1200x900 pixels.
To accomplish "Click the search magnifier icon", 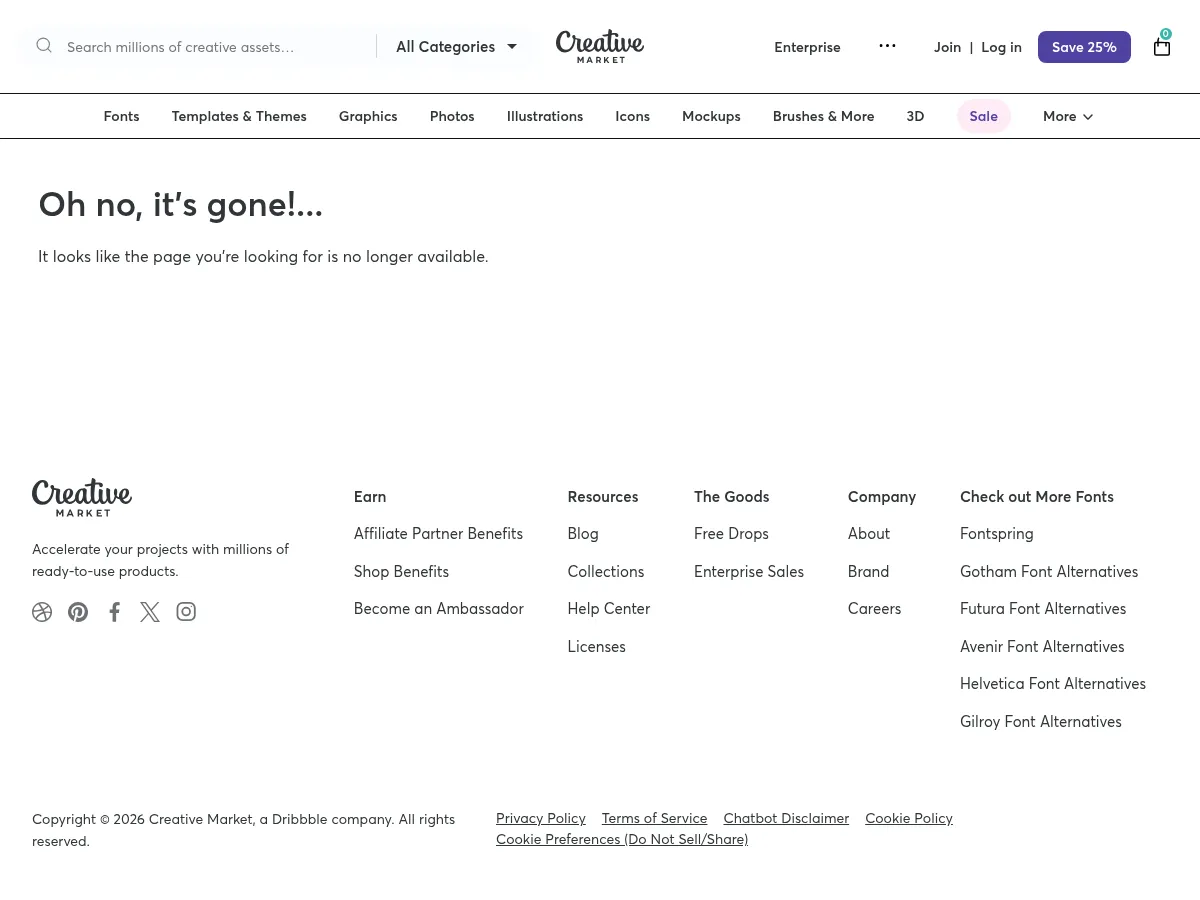I will click(44, 46).
